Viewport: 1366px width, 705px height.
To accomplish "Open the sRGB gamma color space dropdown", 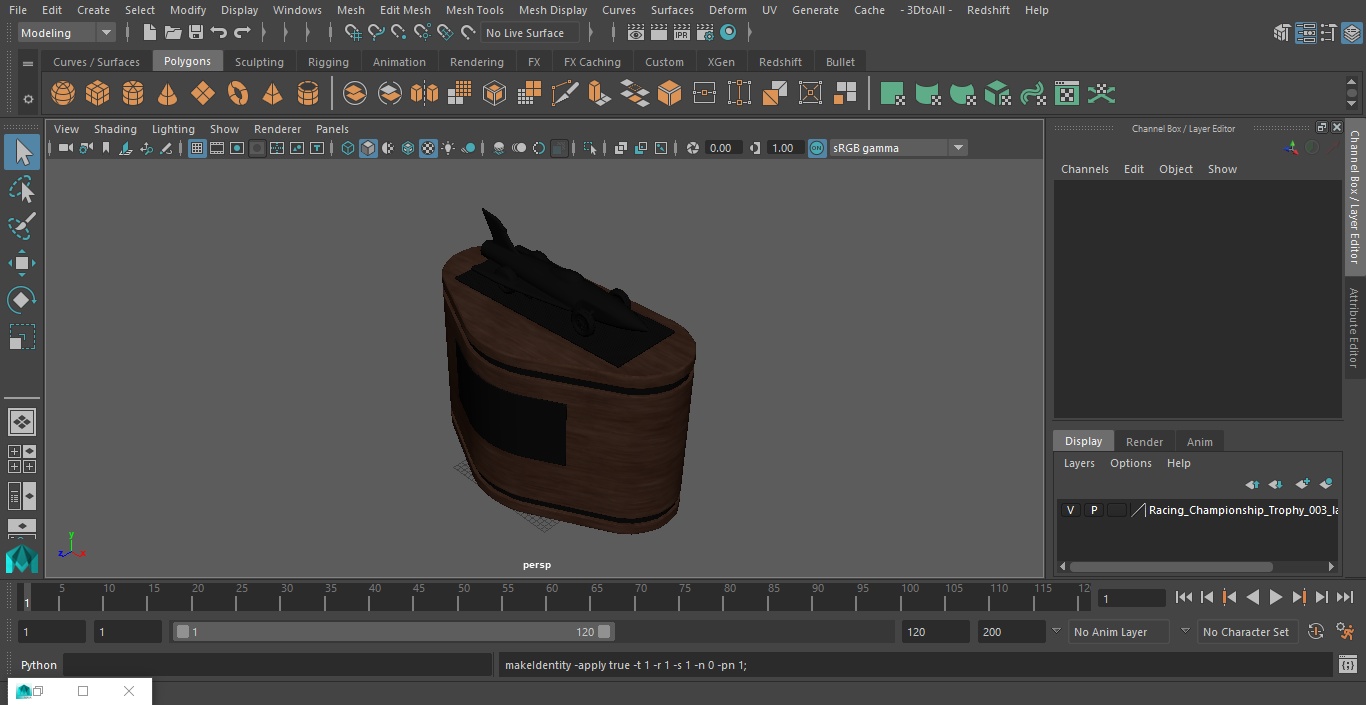I will tap(898, 148).
